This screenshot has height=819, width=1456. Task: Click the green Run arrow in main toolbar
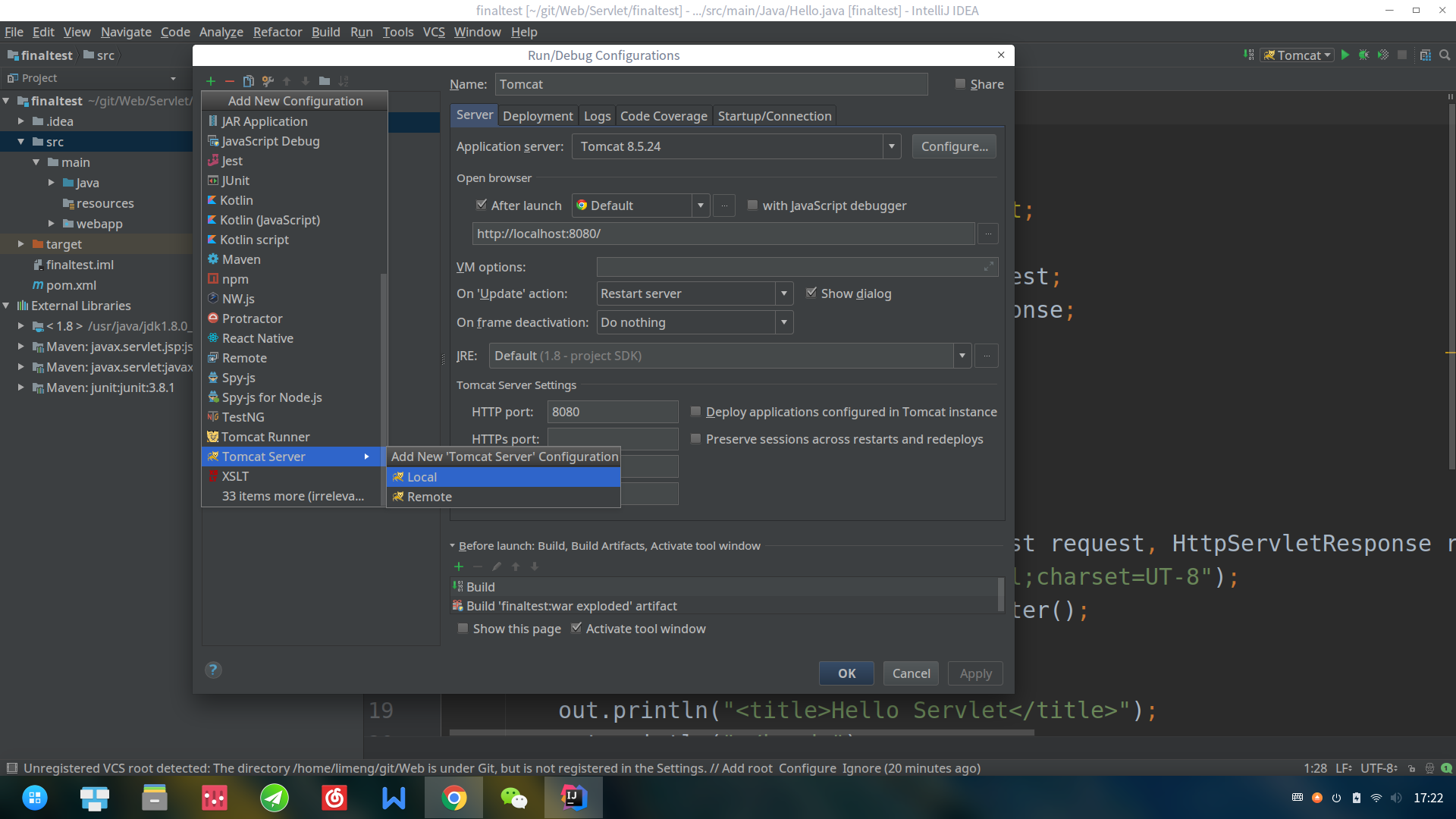tap(1345, 55)
